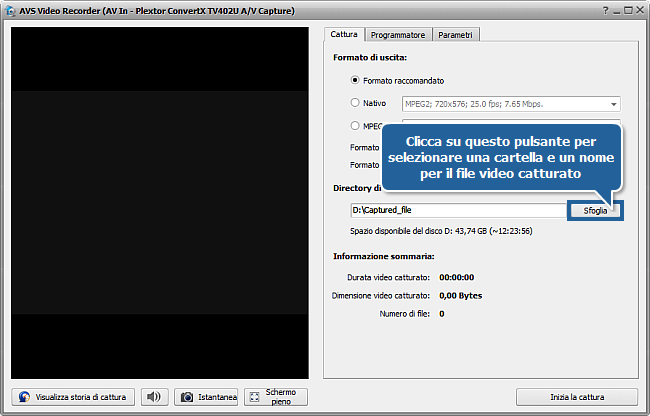Open Visualizza storia di cattura history
The width and height of the screenshot is (650, 416).
click(73, 397)
